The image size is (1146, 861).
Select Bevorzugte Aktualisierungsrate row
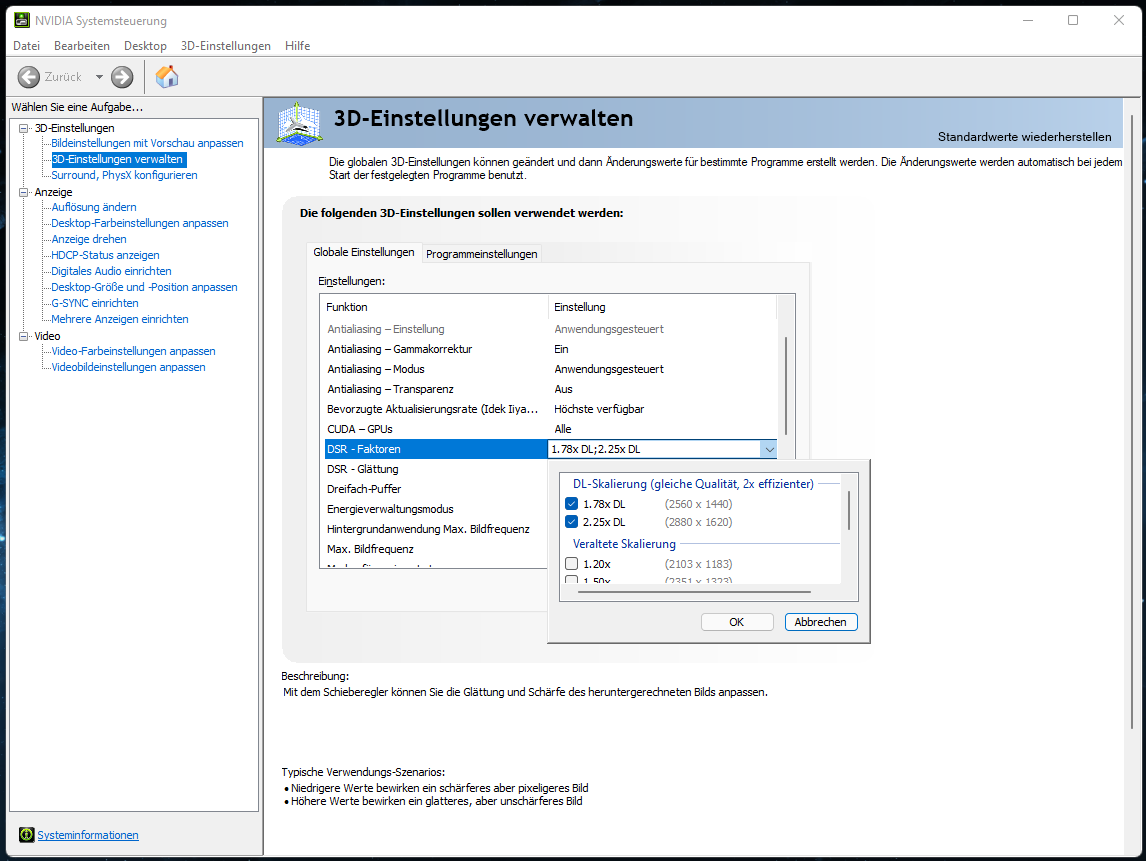pyautogui.click(x=550, y=409)
